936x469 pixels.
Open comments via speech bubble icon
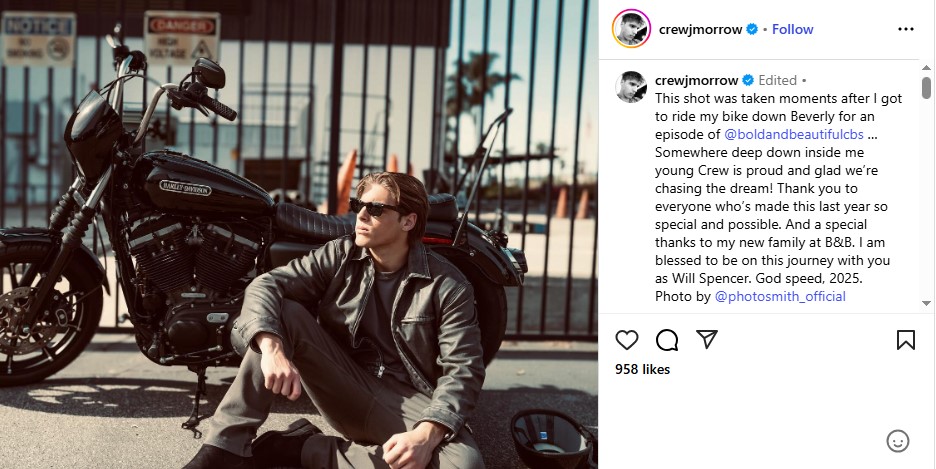point(667,340)
